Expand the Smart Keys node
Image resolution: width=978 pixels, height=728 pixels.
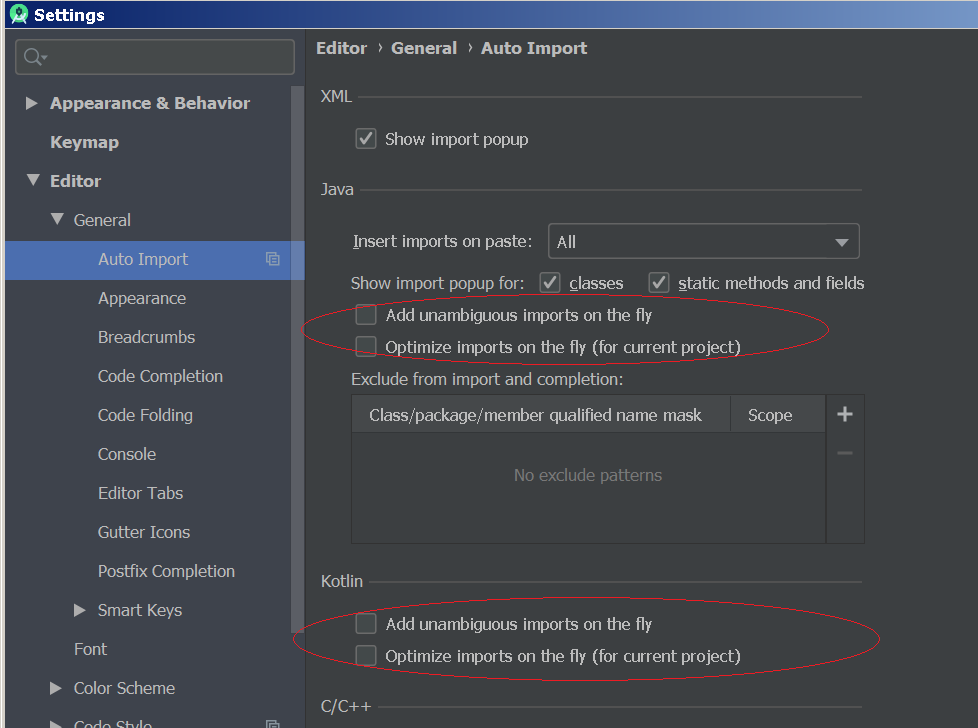tap(79, 610)
